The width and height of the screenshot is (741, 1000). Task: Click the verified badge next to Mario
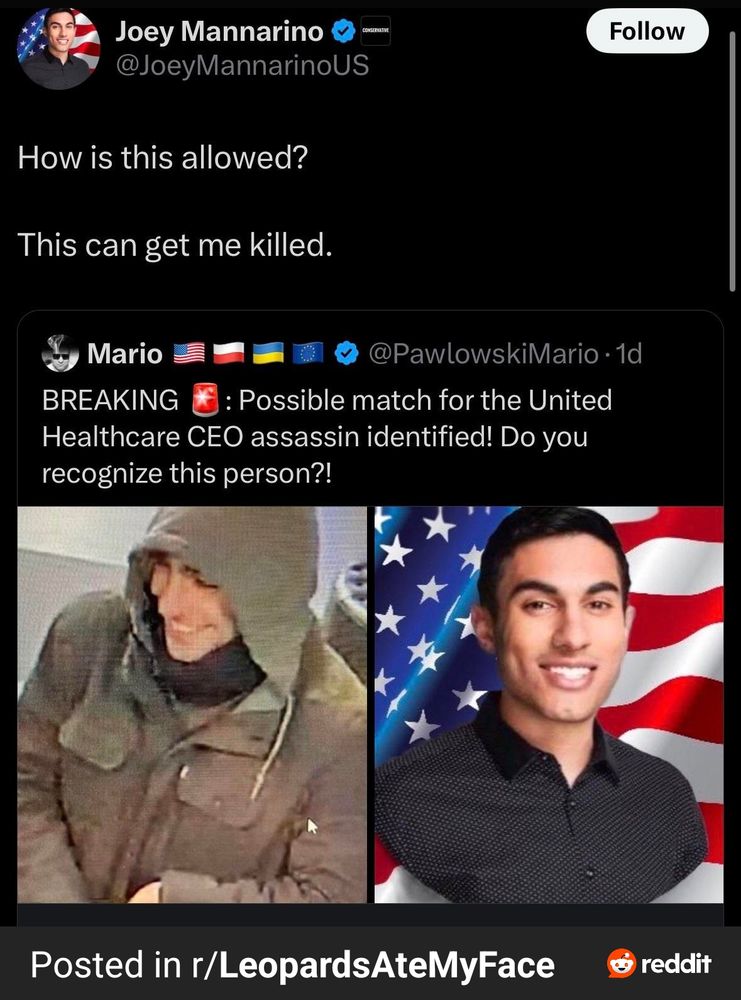(346, 353)
